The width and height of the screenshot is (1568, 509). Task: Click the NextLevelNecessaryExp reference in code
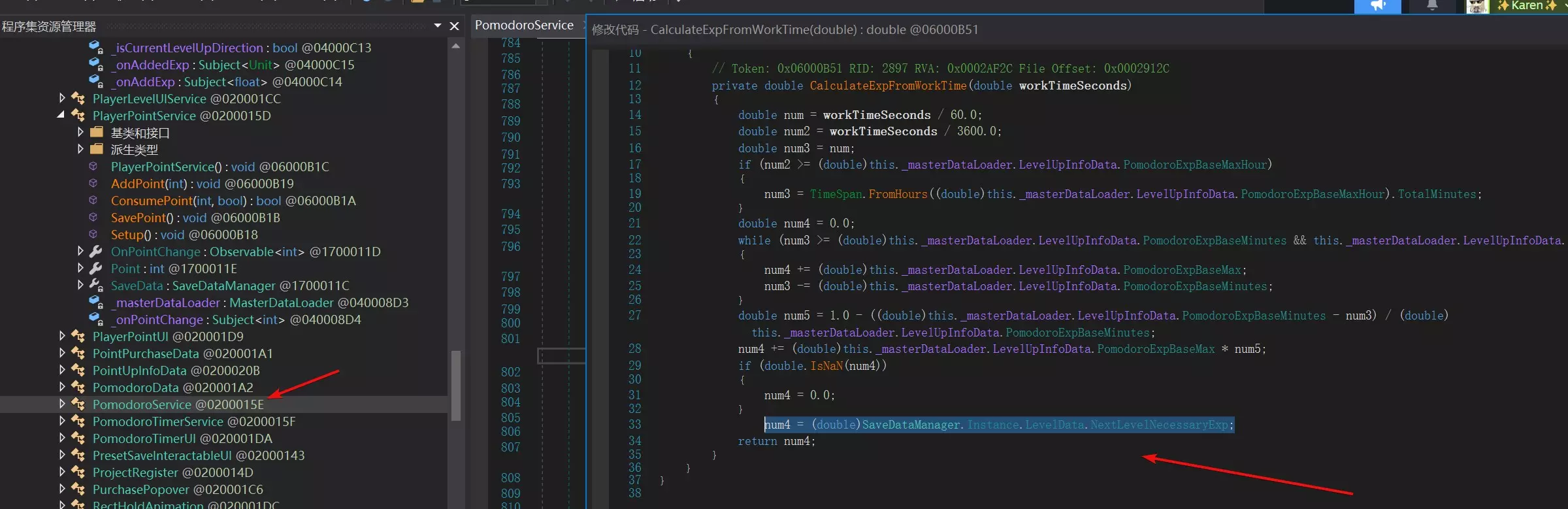point(1159,425)
